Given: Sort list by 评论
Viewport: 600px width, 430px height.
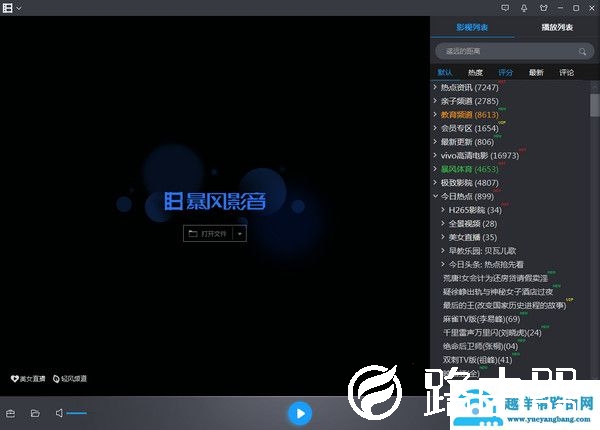Looking at the screenshot, I should 566,72.
